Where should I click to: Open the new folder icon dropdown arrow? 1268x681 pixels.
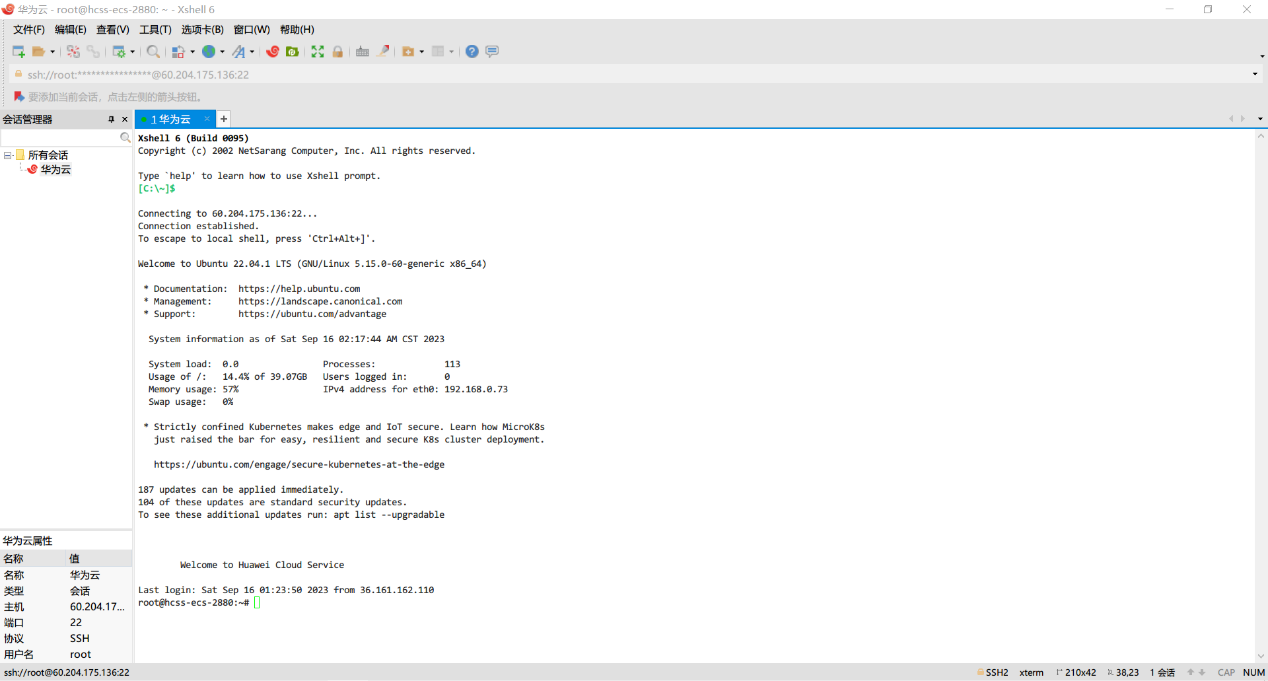[422, 52]
